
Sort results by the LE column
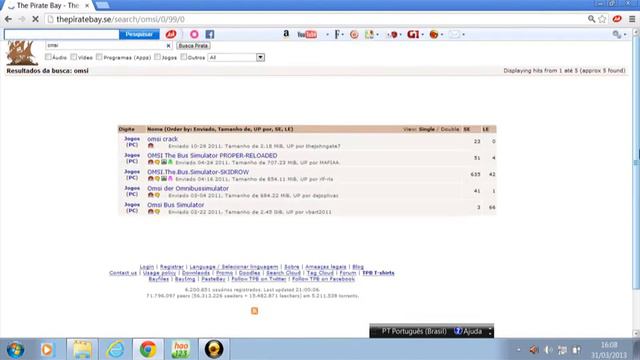coord(485,129)
